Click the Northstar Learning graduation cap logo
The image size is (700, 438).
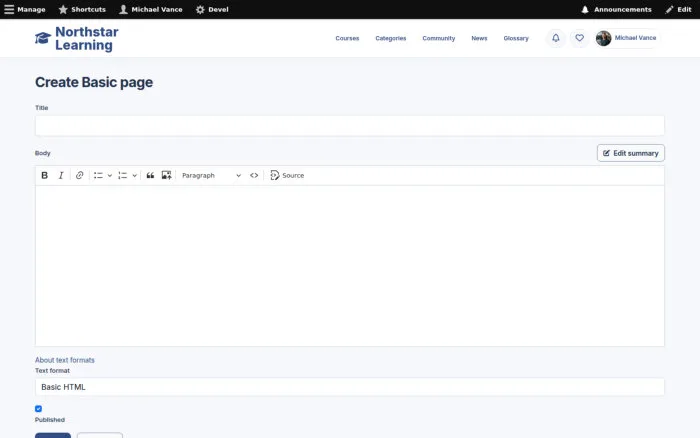(x=43, y=38)
